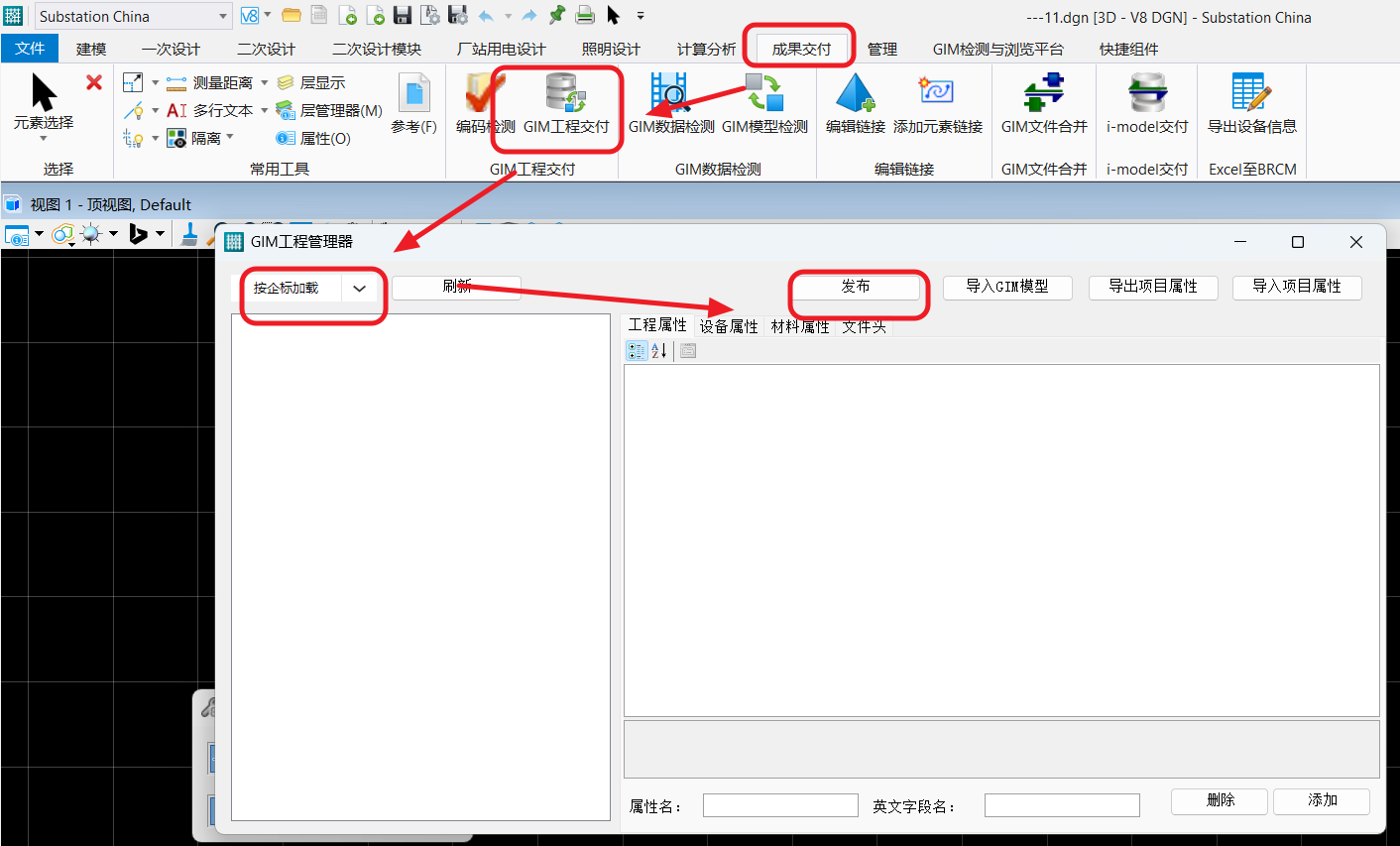Switch to the 计算分析 ribbon tab
Screen dimensions: 1400x846
point(706,49)
